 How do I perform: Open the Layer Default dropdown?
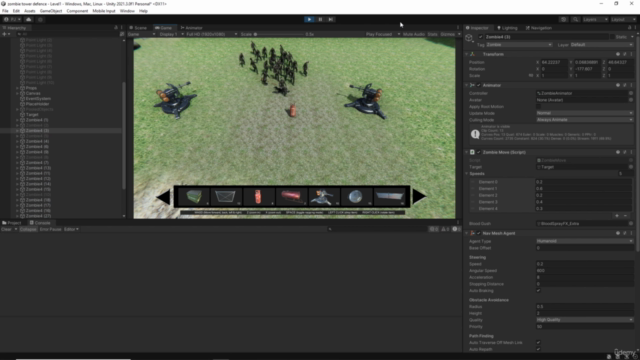click(x=602, y=45)
